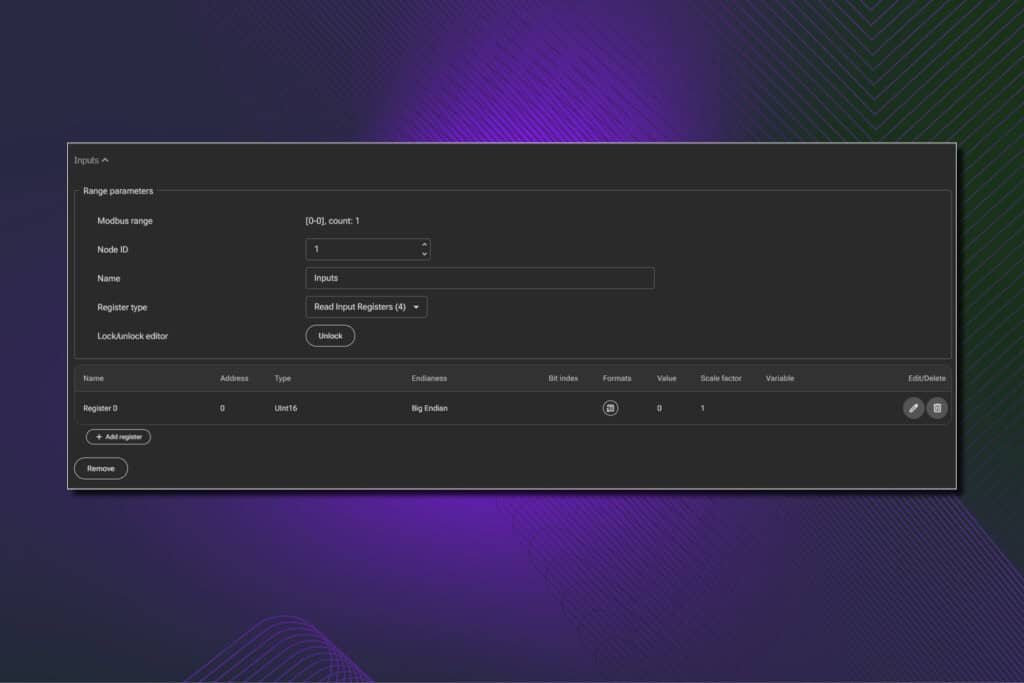
Task: Select the Register 0 name cell
Action: click(101, 408)
